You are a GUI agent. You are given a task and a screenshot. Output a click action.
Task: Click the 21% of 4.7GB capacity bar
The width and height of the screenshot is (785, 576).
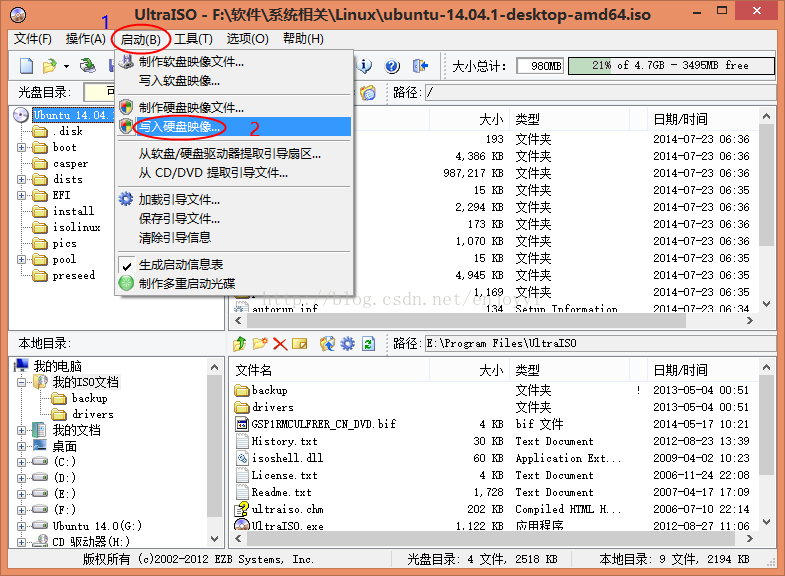671,66
